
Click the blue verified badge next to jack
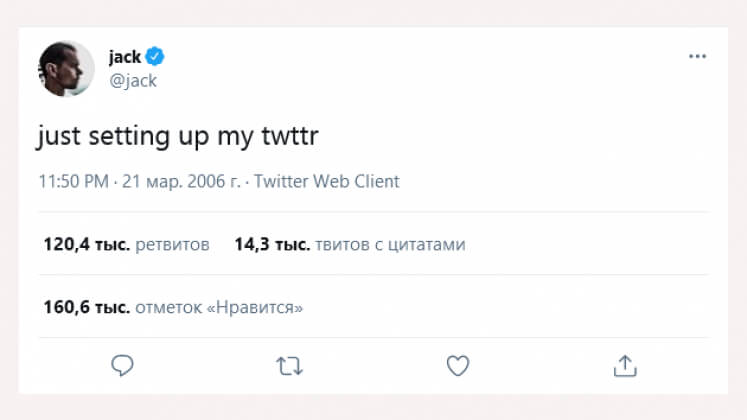[x=157, y=58]
